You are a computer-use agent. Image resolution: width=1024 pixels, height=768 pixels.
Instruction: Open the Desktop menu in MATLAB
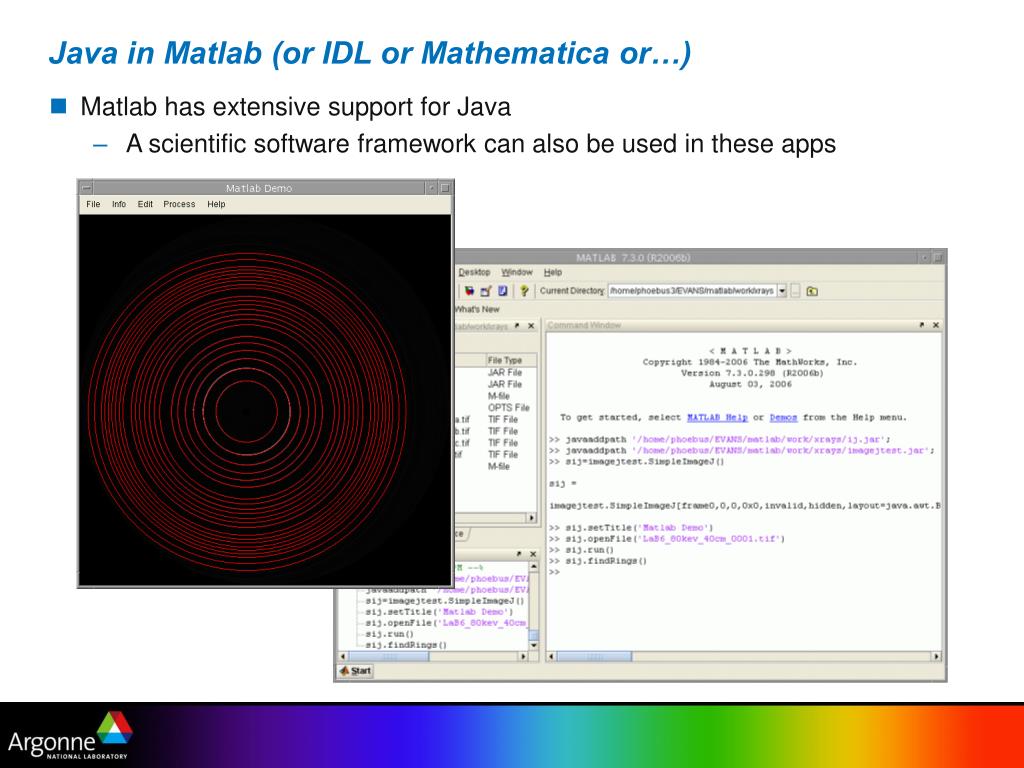(x=474, y=272)
